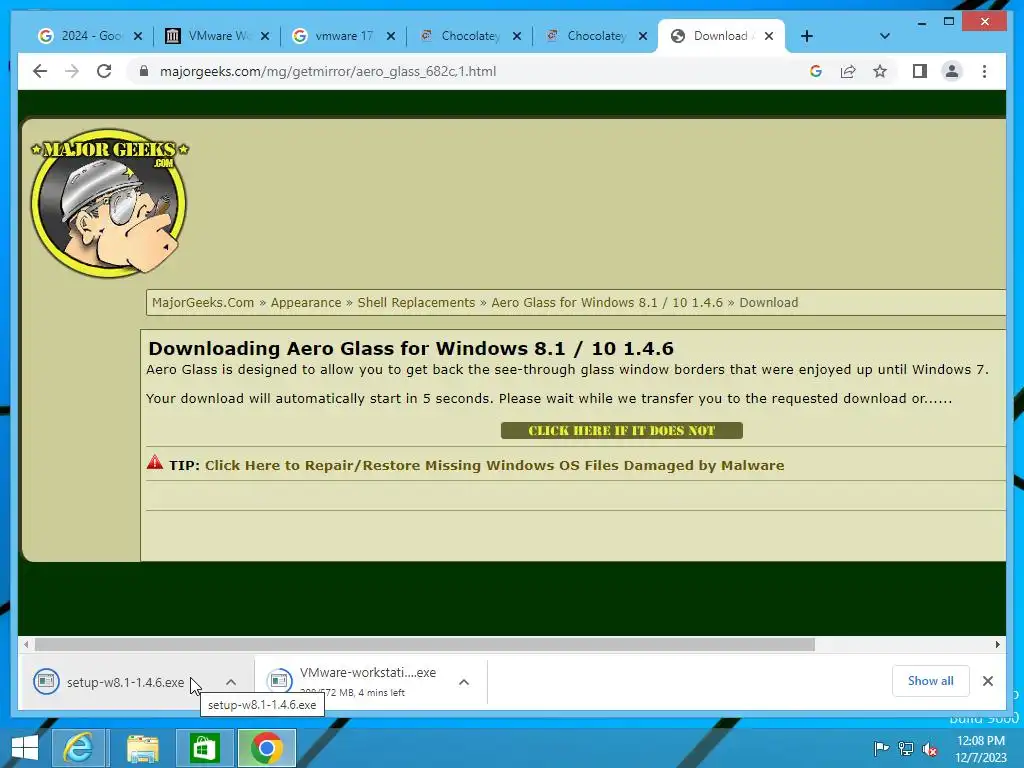Open Shell Replacements breadcrumb link

tap(416, 302)
